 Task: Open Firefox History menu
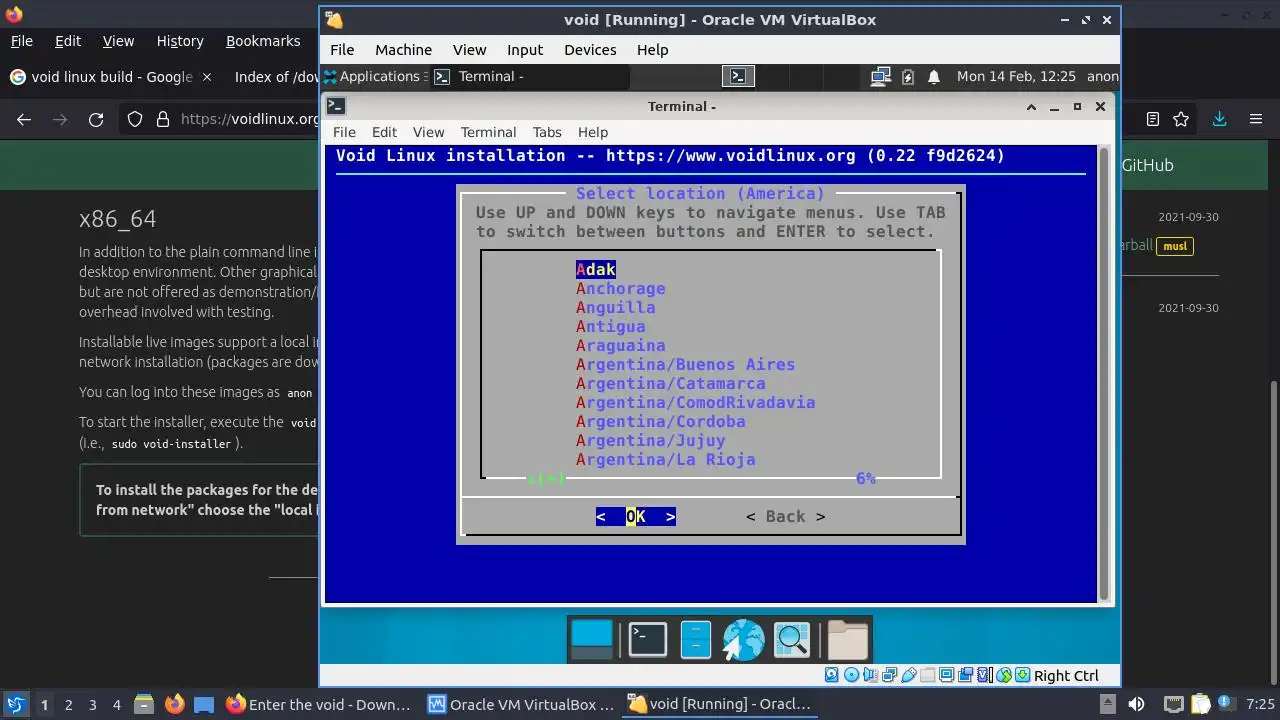[180, 41]
